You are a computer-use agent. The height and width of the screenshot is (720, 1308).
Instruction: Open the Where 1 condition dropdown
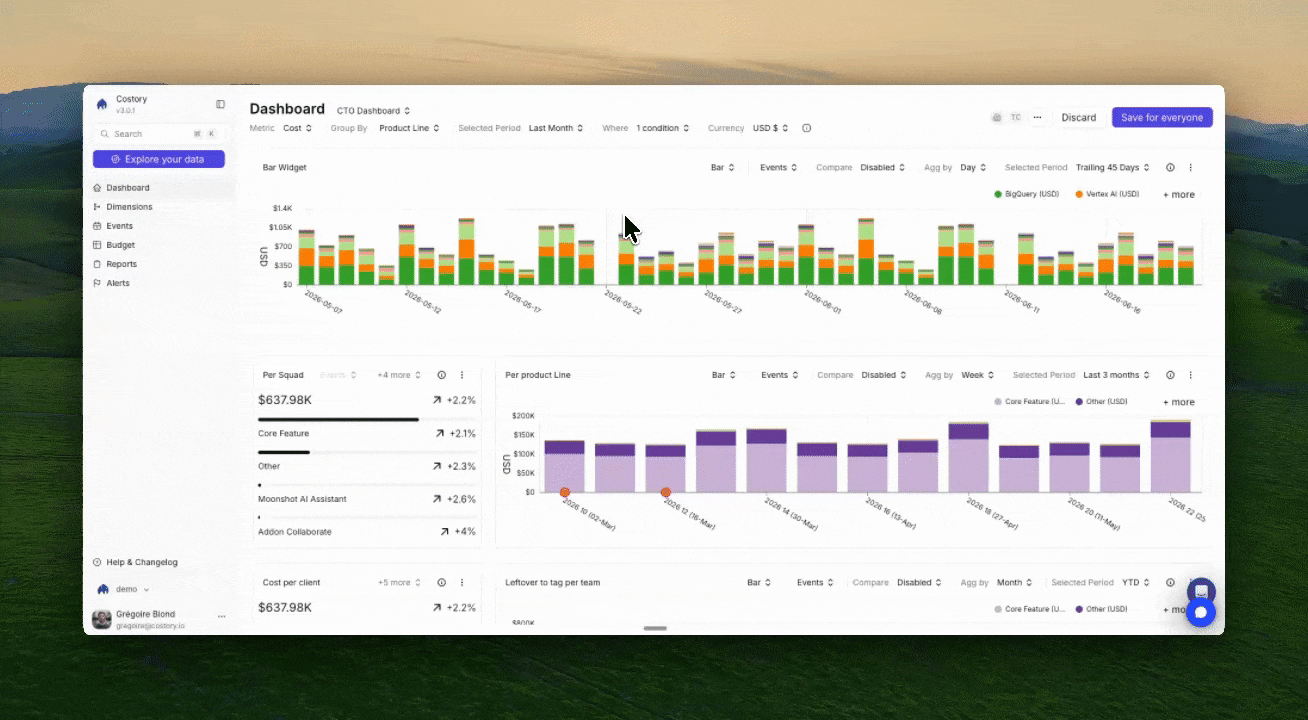[663, 128]
